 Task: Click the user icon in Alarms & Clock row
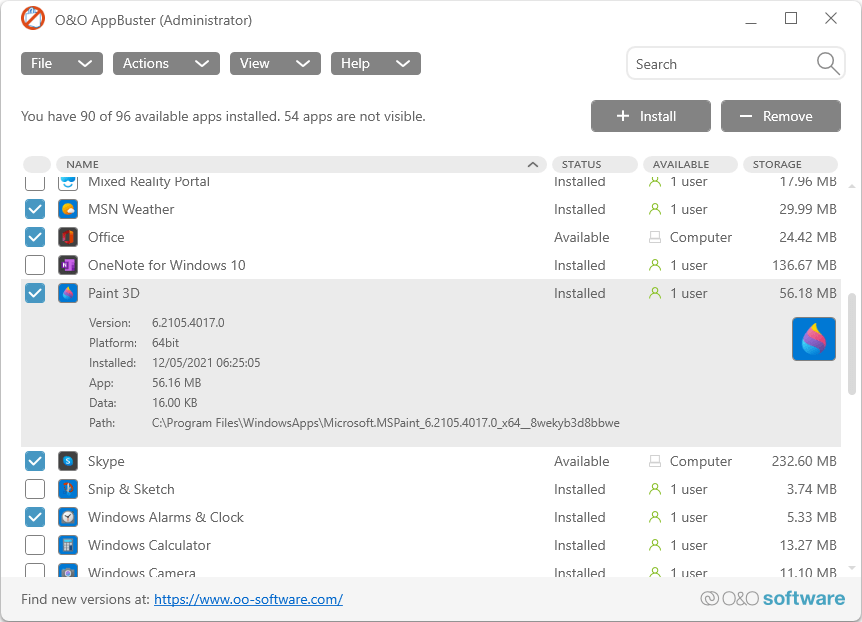(x=655, y=517)
